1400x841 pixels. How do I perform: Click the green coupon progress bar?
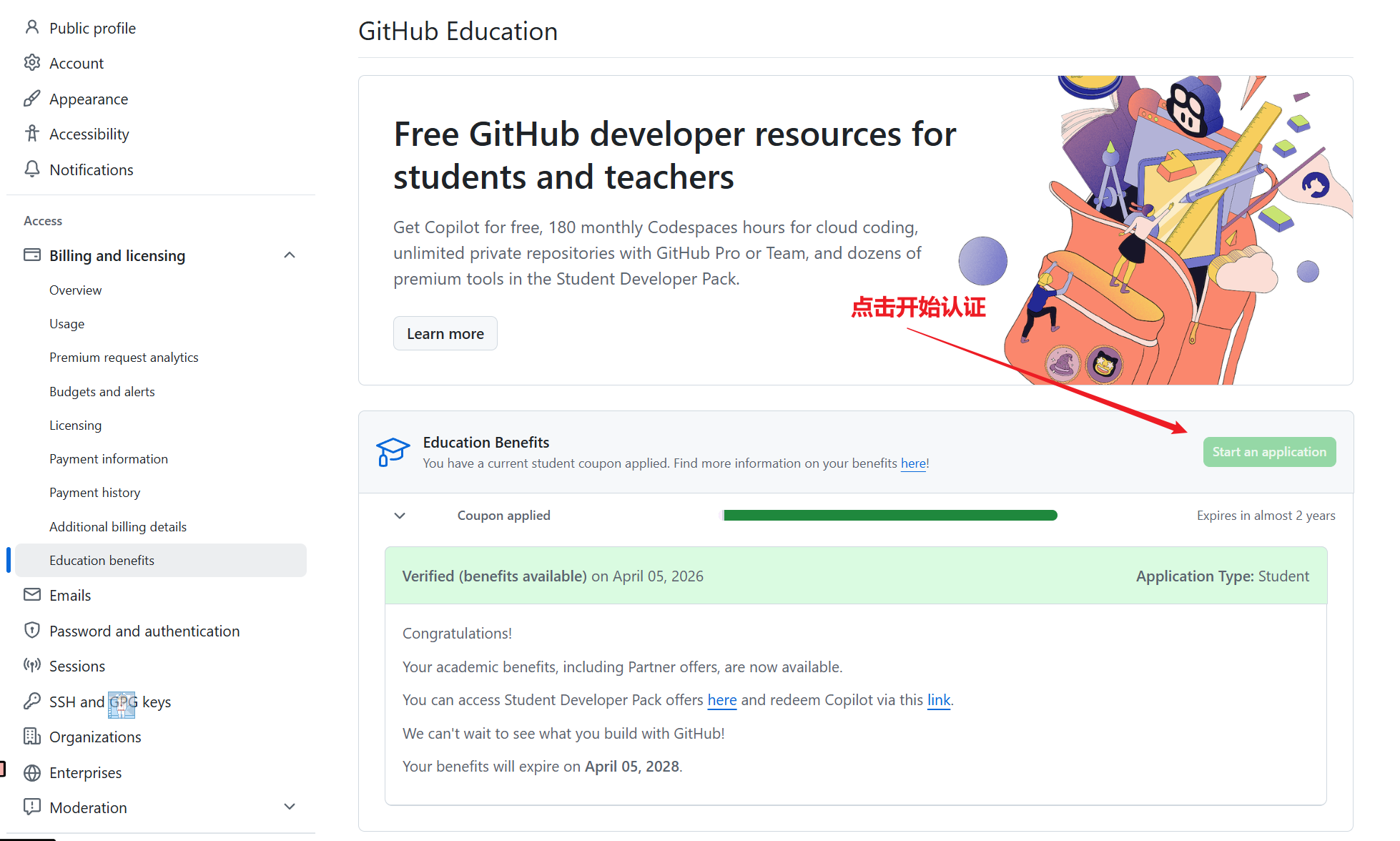coord(890,516)
